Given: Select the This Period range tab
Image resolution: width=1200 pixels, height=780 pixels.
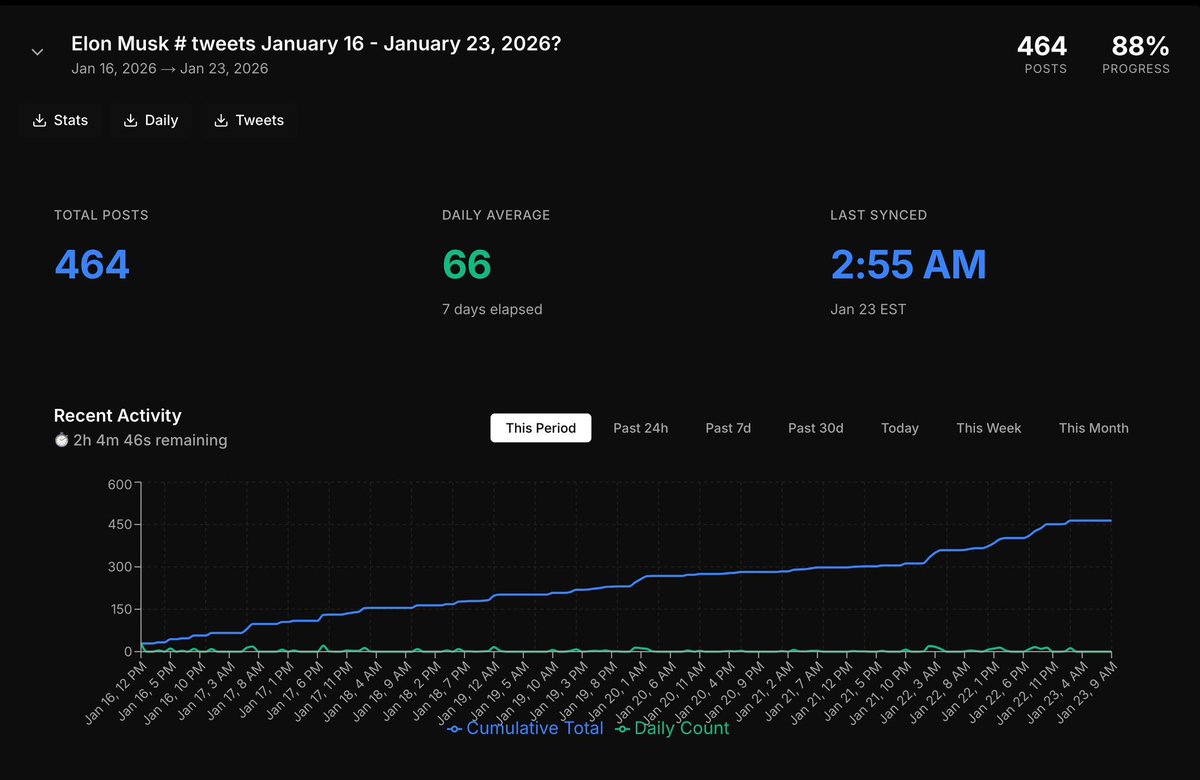Looking at the screenshot, I should (x=541, y=428).
